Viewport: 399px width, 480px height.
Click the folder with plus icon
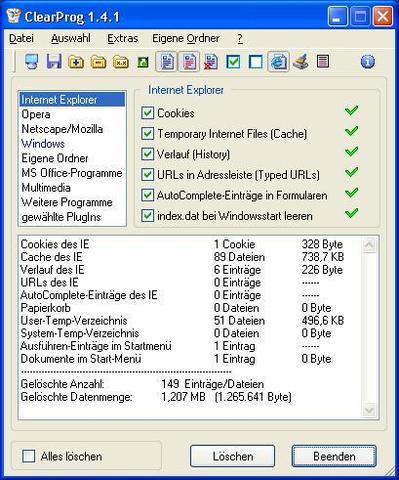pyautogui.click(x=76, y=62)
